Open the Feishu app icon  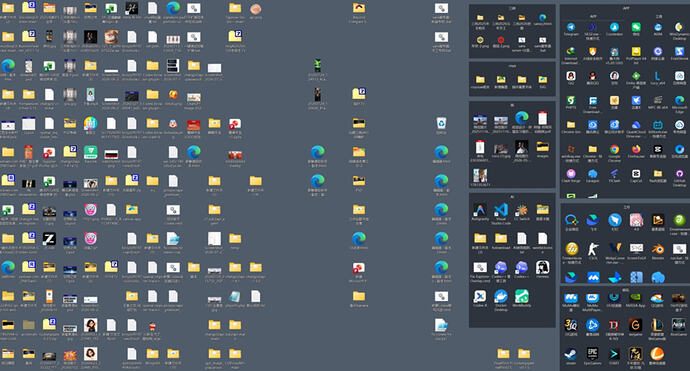pos(592,220)
